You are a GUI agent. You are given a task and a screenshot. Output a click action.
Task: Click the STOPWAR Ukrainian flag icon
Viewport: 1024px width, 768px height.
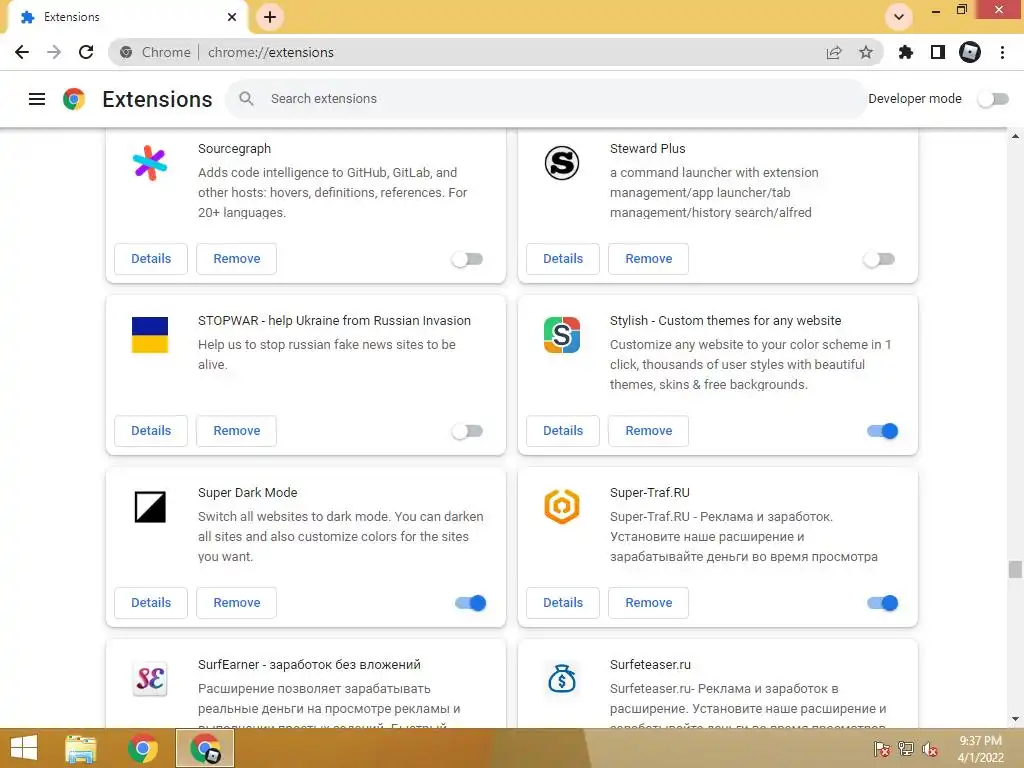pyautogui.click(x=150, y=334)
